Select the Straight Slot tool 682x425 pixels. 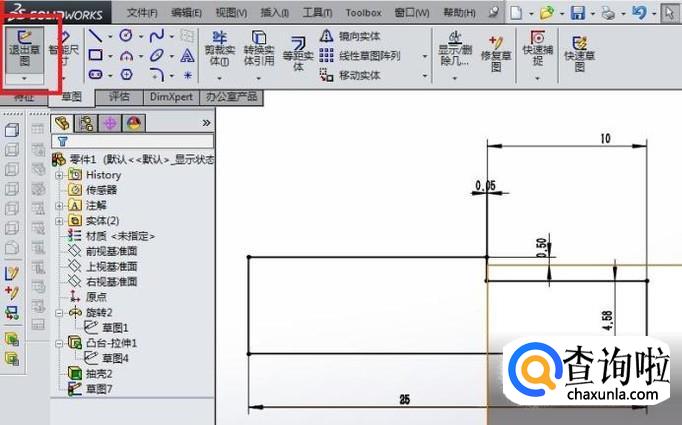95,75
